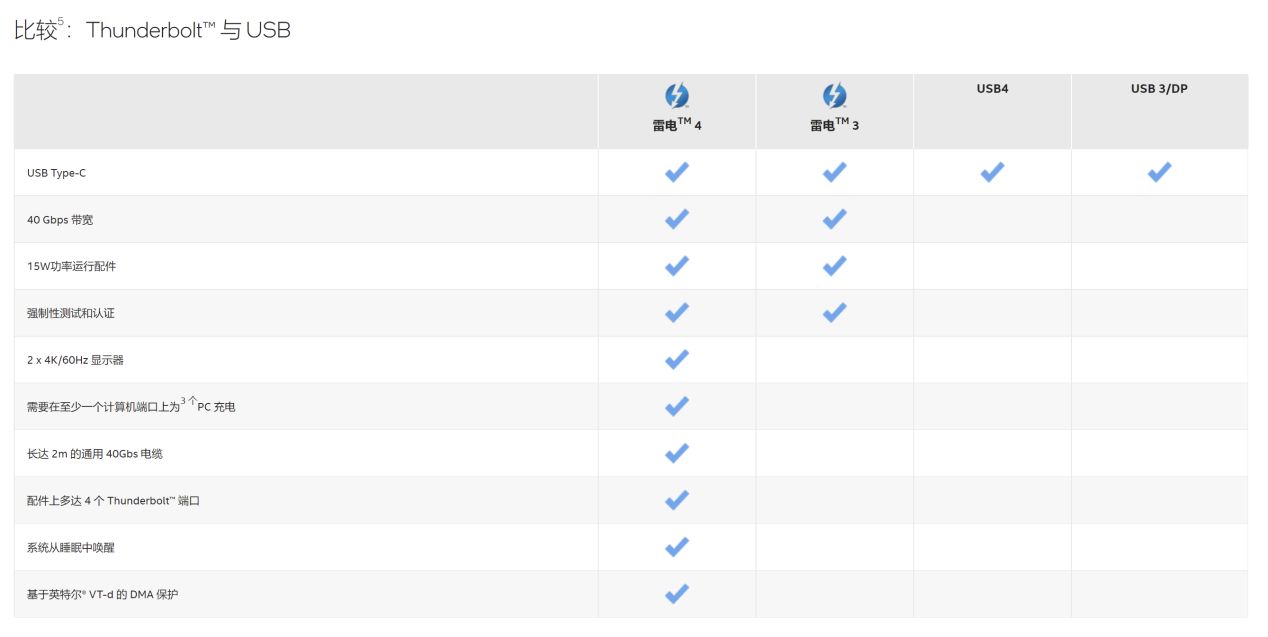
Task: Click checkmark in 基于英特尔 VT-d 的 DMA 保护 row
Action: pos(677,594)
